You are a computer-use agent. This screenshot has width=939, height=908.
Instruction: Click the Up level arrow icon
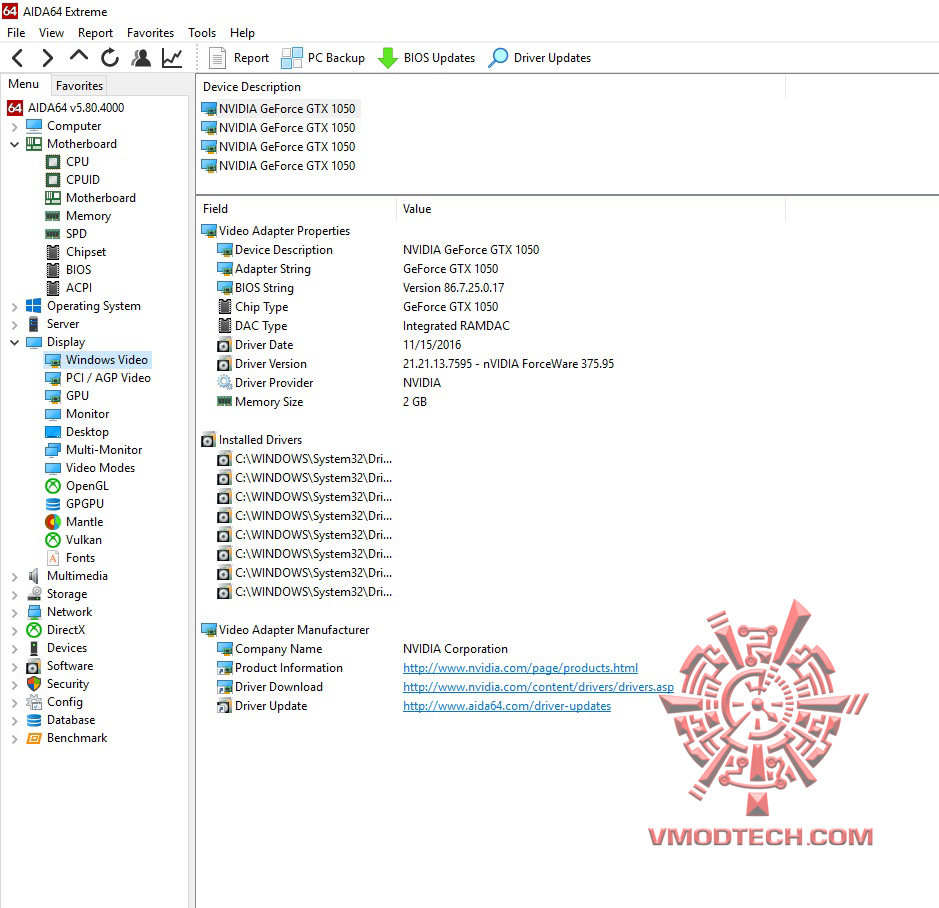click(x=78, y=56)
